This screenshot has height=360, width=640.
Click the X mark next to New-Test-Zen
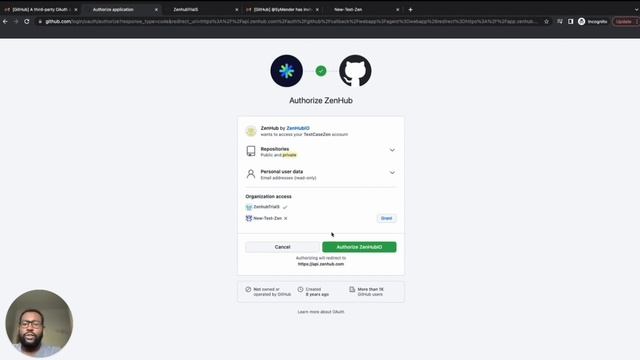click(286, 218)
